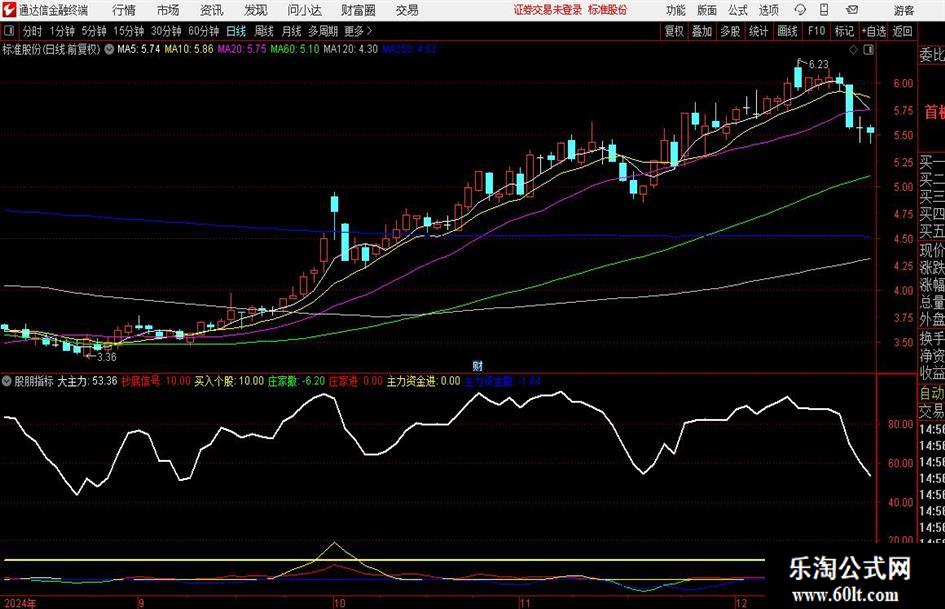This screenshot has height=609, width=945.
Task: Click the 统计 statistics button
Action: point(758,31)
